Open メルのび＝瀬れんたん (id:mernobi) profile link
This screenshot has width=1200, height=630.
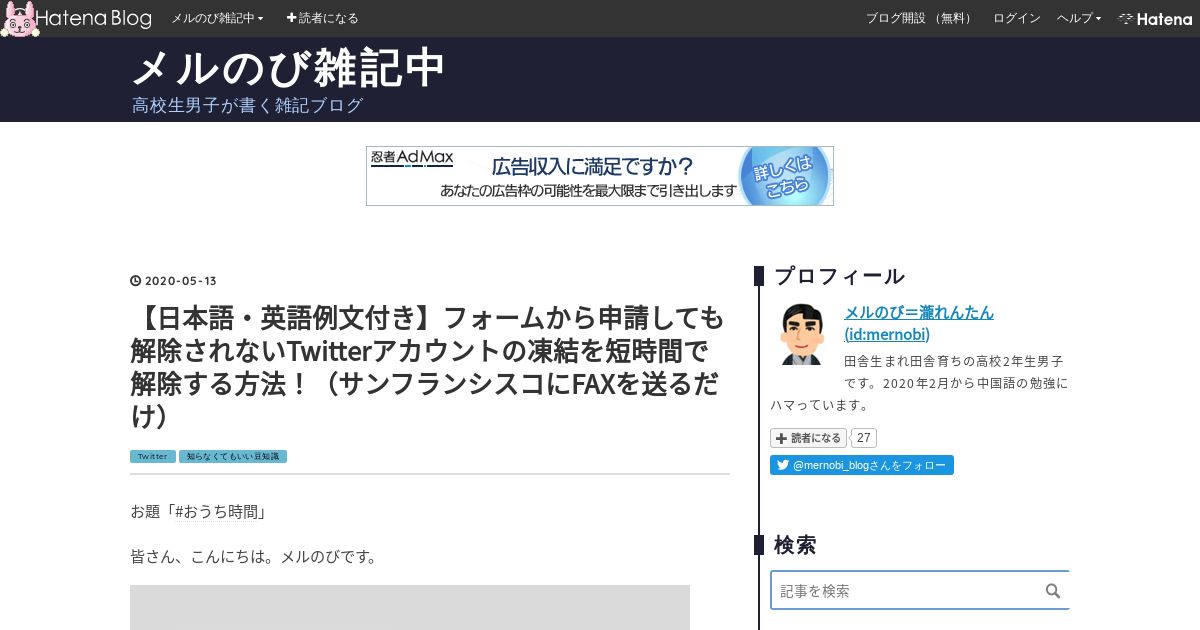click(x=919, y=323)
